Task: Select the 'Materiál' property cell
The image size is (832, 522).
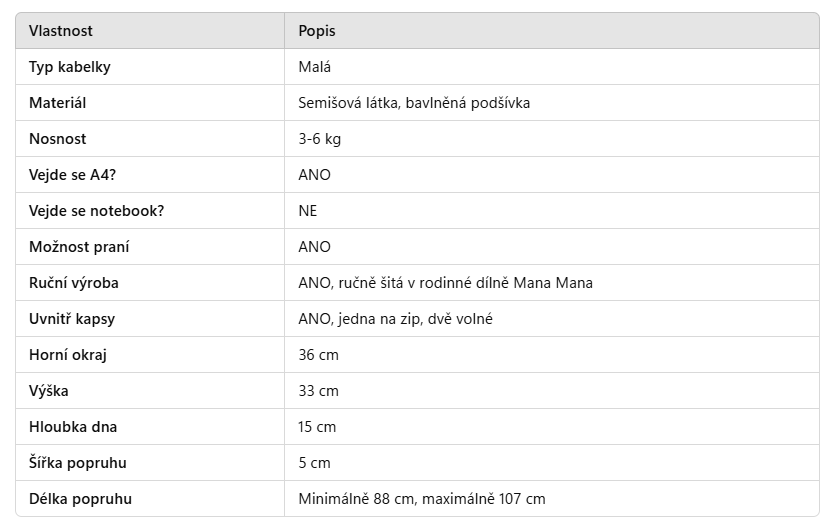Action: (x=58, y=103)
